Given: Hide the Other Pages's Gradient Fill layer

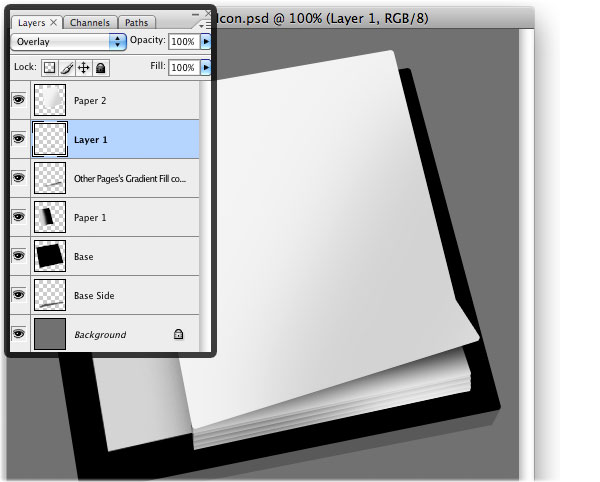Looking at the screenshot, I should coord(19,178).
